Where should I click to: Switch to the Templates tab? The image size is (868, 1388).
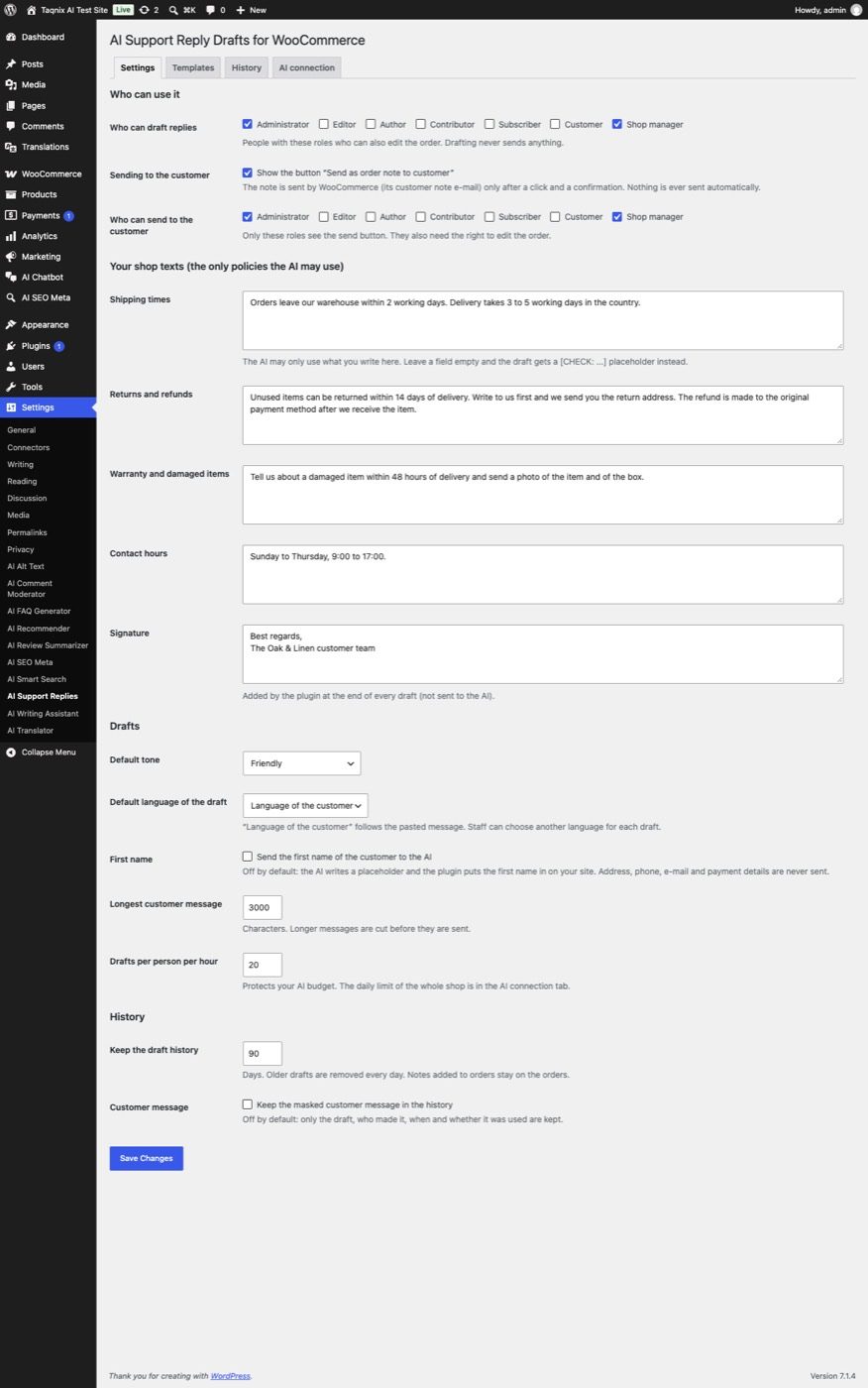(193, 67)
